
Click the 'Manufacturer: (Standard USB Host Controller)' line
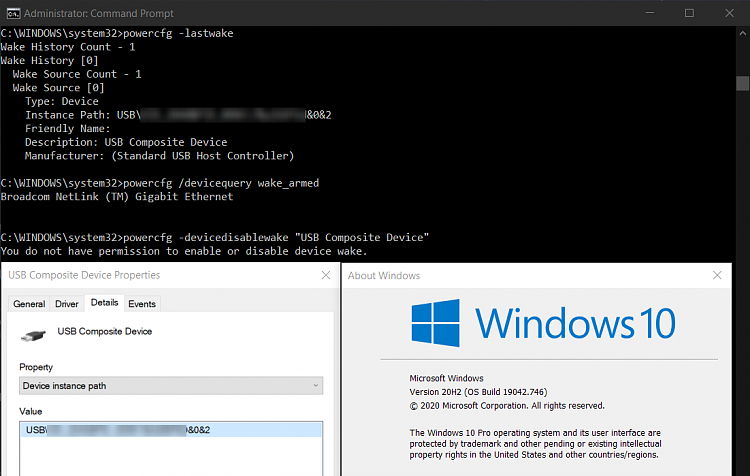click(159, 155)
